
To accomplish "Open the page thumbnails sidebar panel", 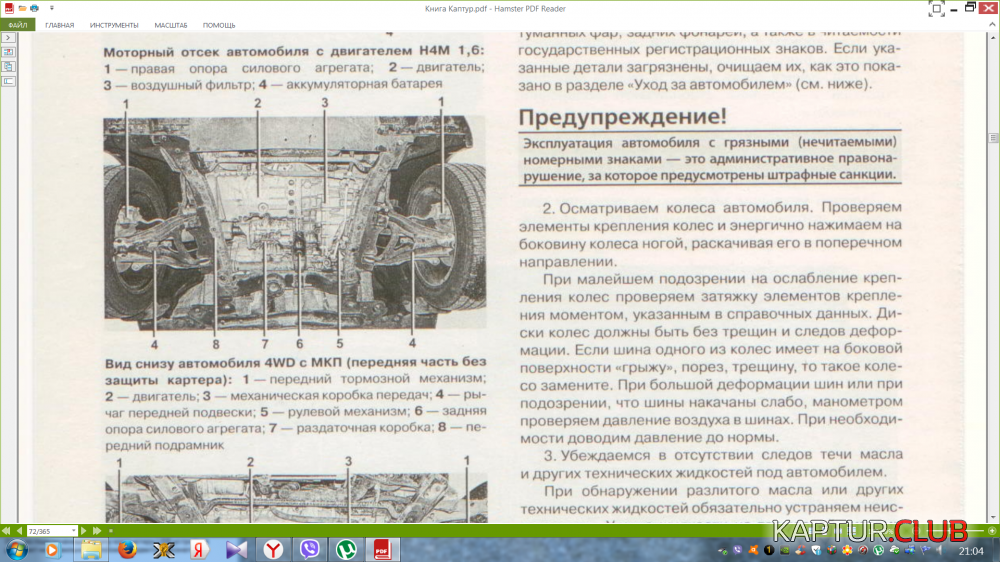I will pyautogui.click(x=8, y=52).
